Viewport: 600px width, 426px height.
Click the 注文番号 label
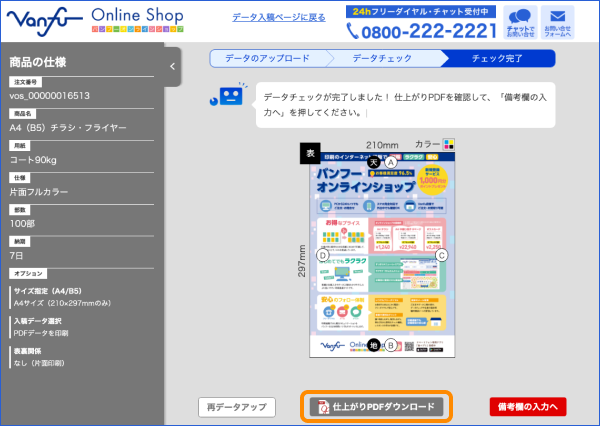click(x=26, y=82)
